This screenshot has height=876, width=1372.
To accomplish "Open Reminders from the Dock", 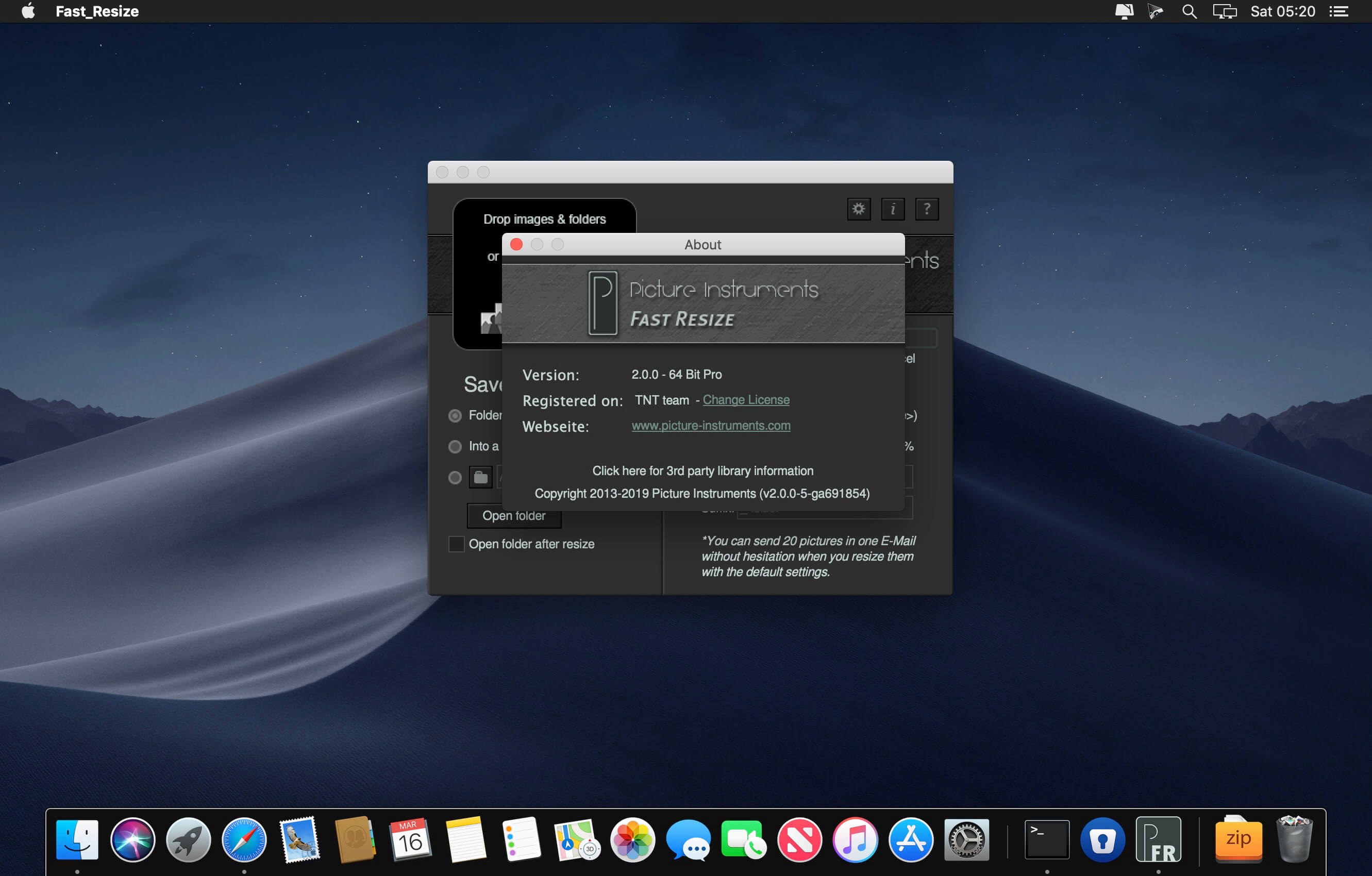I will [x=522, y=839].
